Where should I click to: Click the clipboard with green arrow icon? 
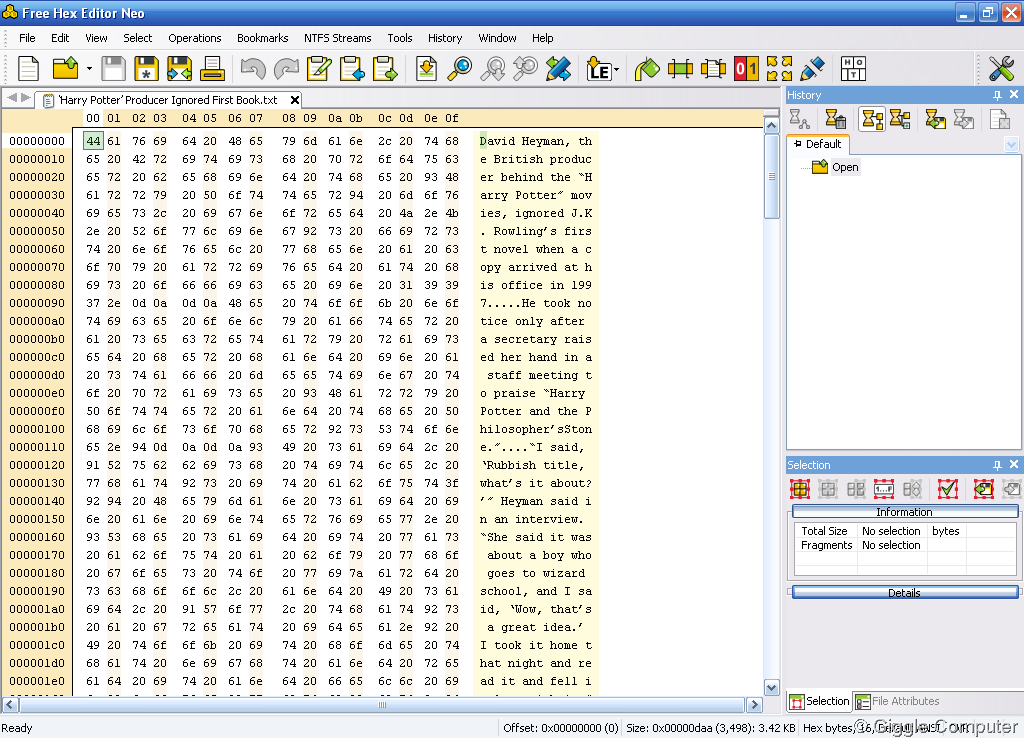point(385,68)
